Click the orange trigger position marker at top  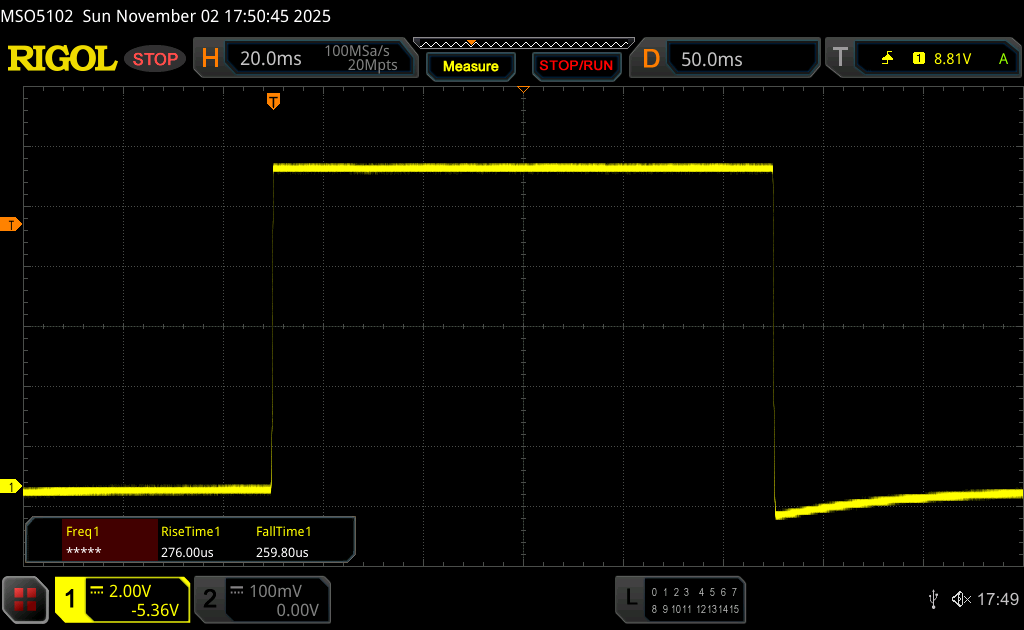tap(273, 101)
